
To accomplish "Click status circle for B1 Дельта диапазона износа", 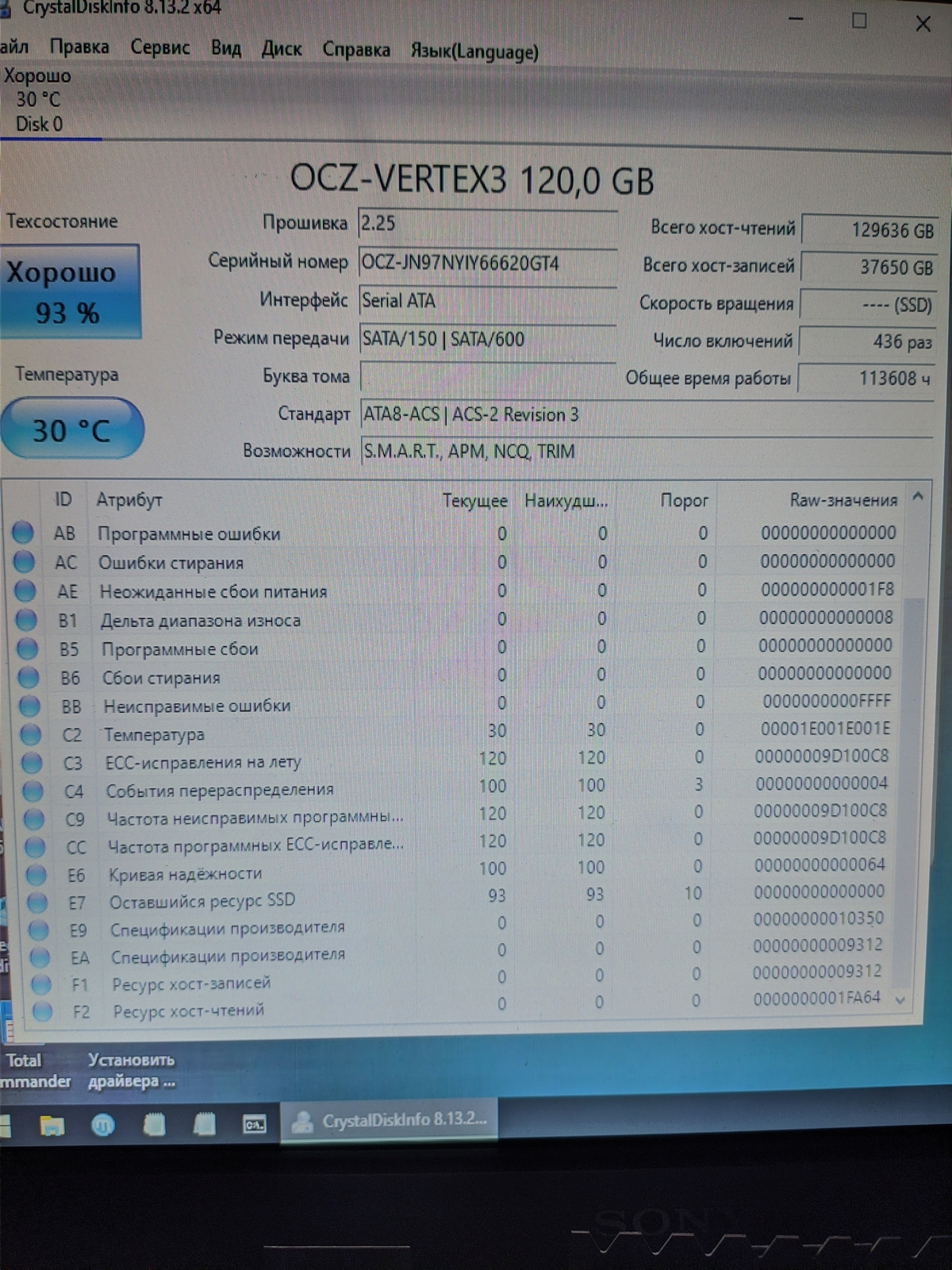I will pyautogui.click(x=26, y=618).
